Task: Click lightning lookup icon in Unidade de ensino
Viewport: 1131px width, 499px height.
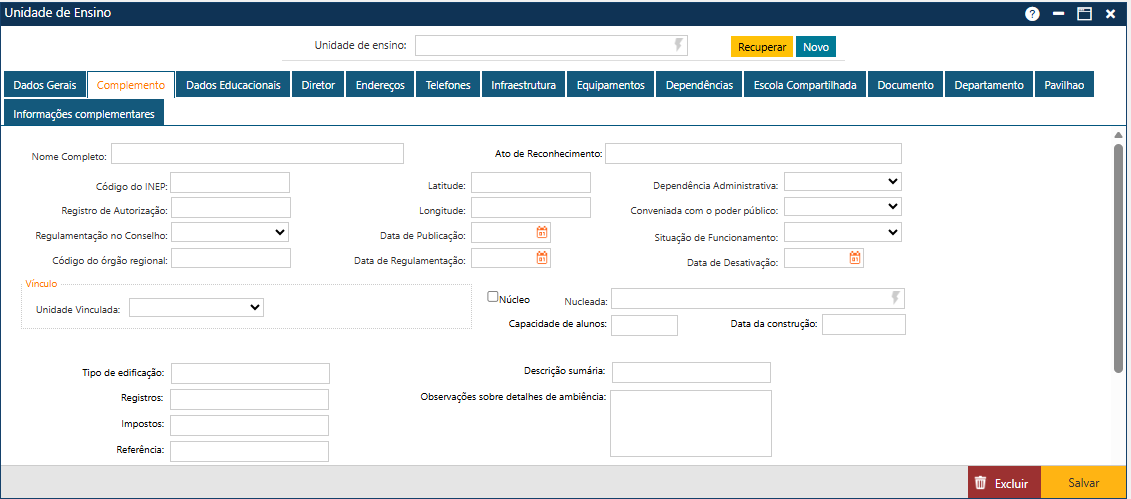Action: pos(679,45)
